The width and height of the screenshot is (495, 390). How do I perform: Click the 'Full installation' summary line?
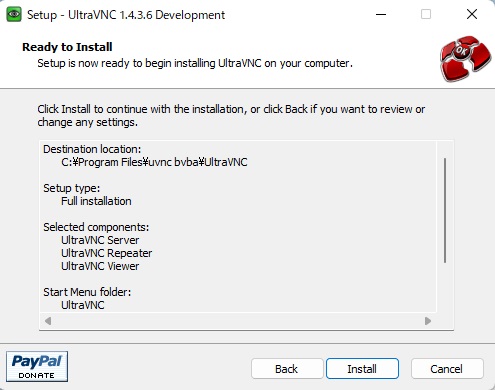(x=96, y=201)
